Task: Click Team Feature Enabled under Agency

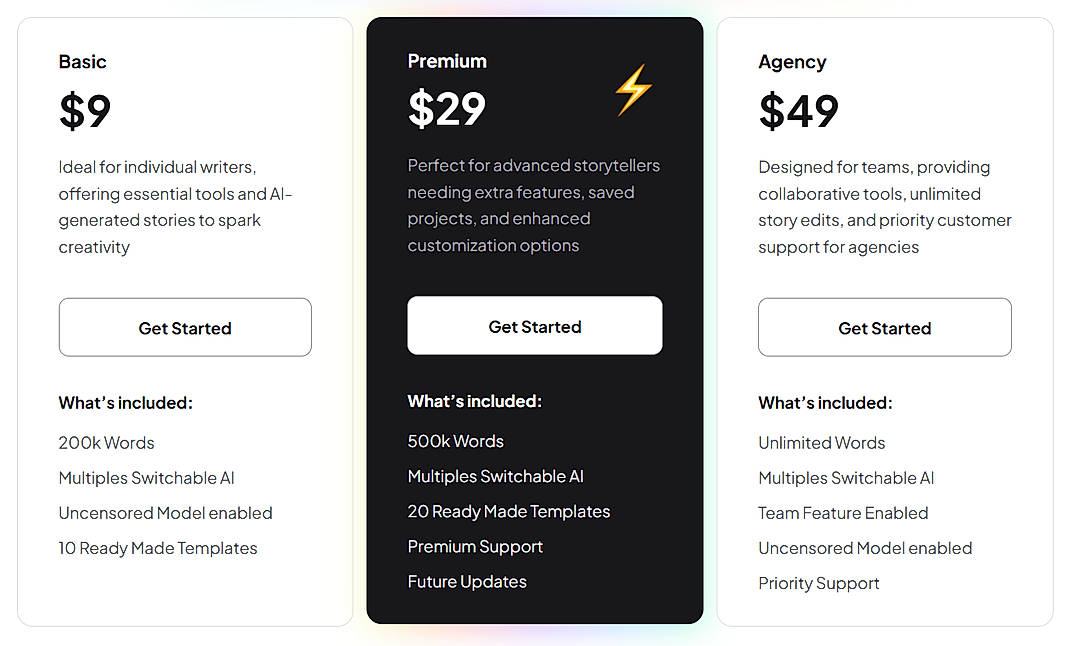Action: pyautogui.click(x=843, y=513)
